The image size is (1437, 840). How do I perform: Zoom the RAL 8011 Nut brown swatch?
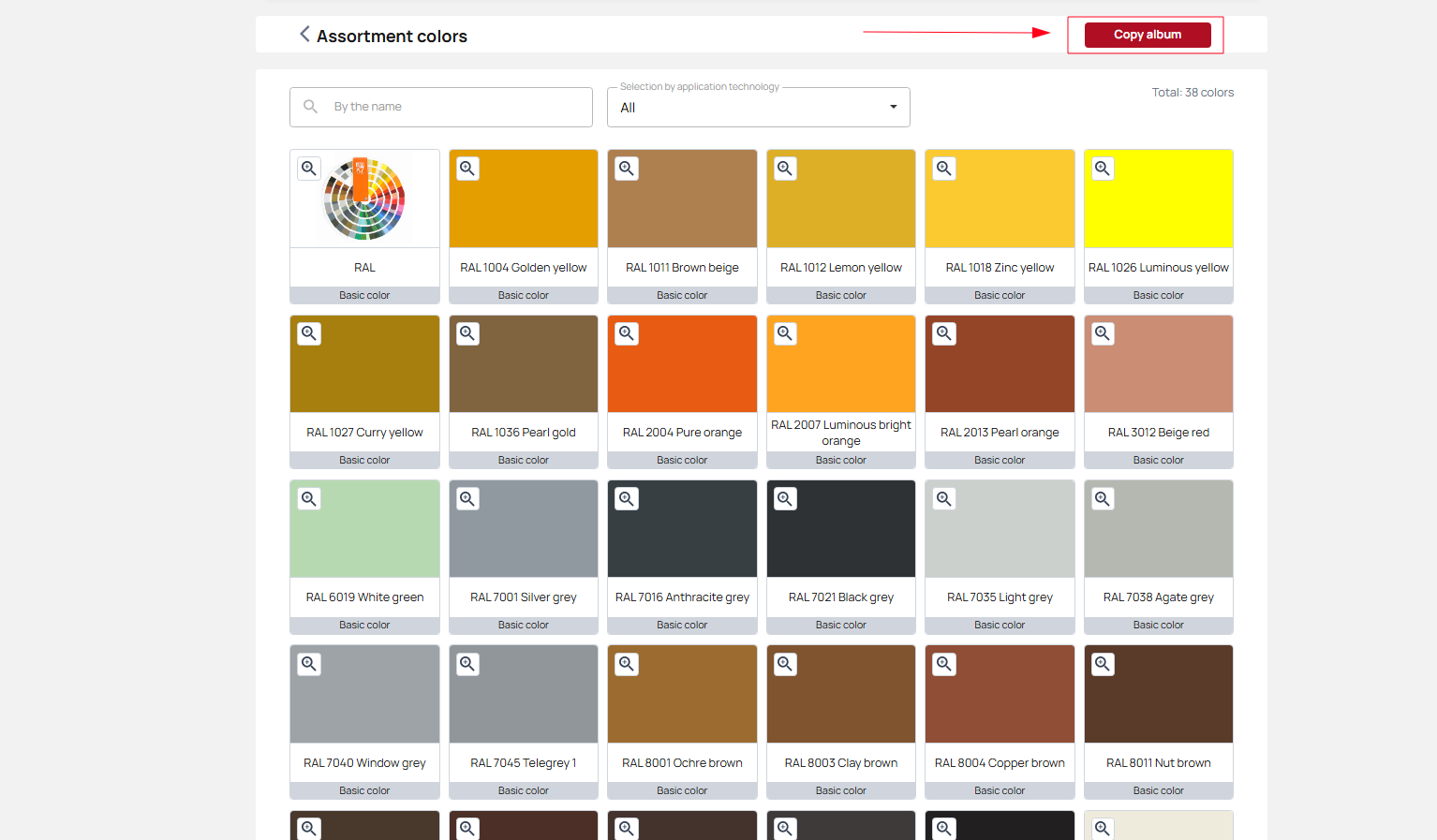tap(1103, 664)
